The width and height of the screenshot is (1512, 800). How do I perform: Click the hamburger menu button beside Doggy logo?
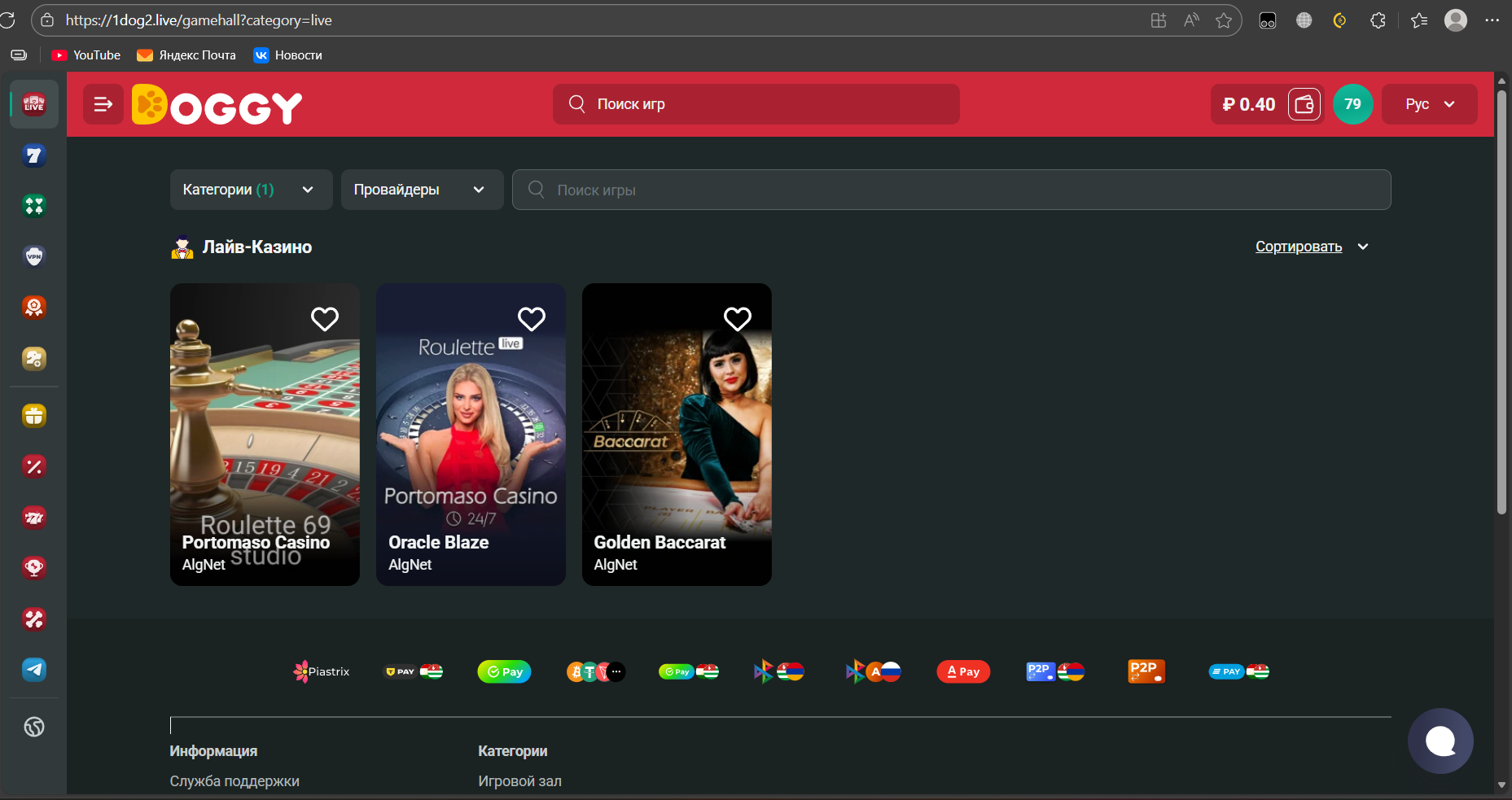pyautogui.click(x=103, y=104)
